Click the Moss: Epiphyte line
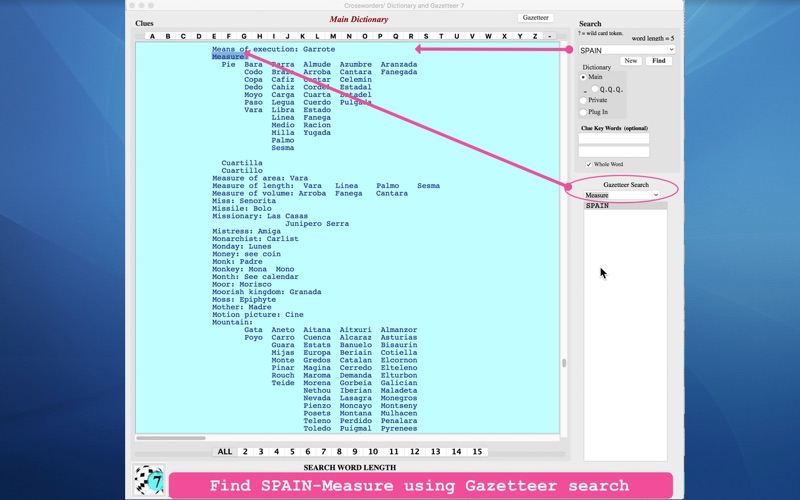 coord(244,299)
